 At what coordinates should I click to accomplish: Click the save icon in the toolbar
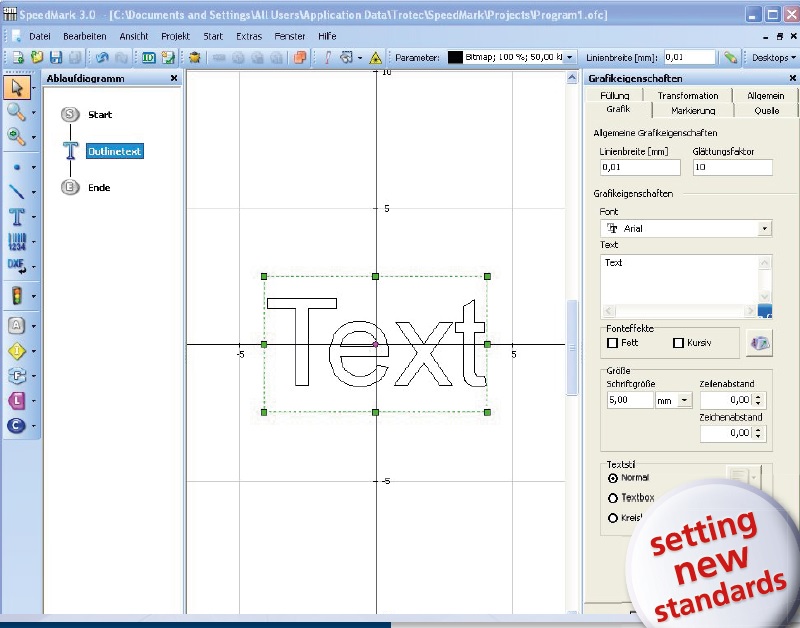pyautogui.click(x=56, y=58)
